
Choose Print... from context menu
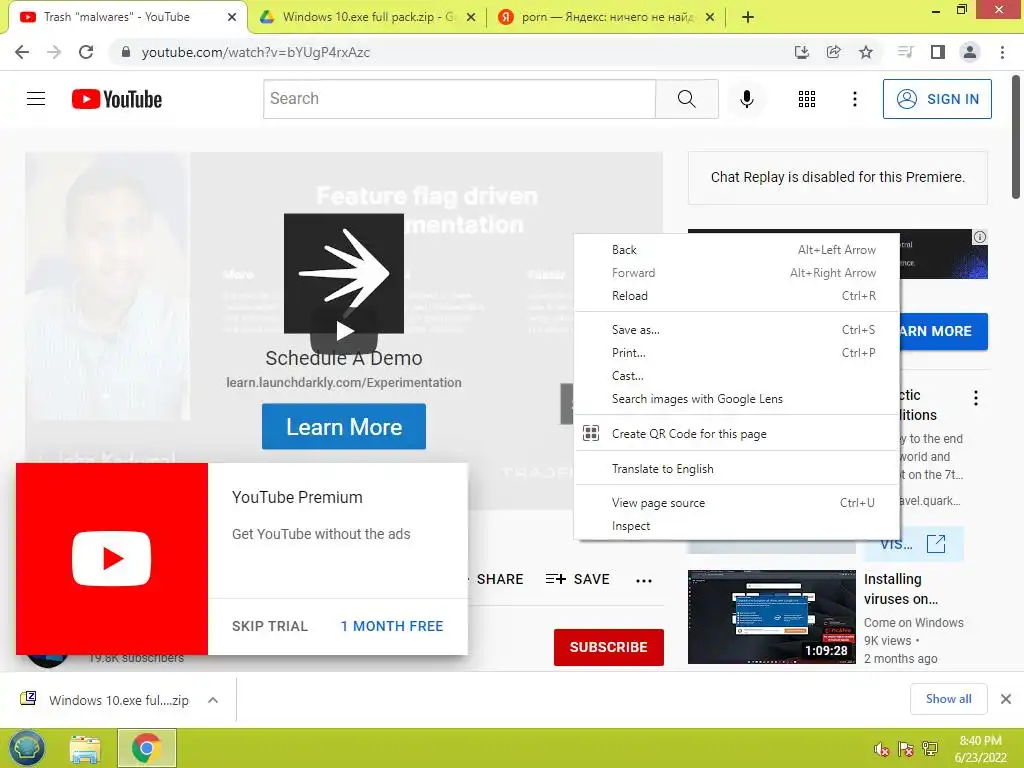[737, 353]
